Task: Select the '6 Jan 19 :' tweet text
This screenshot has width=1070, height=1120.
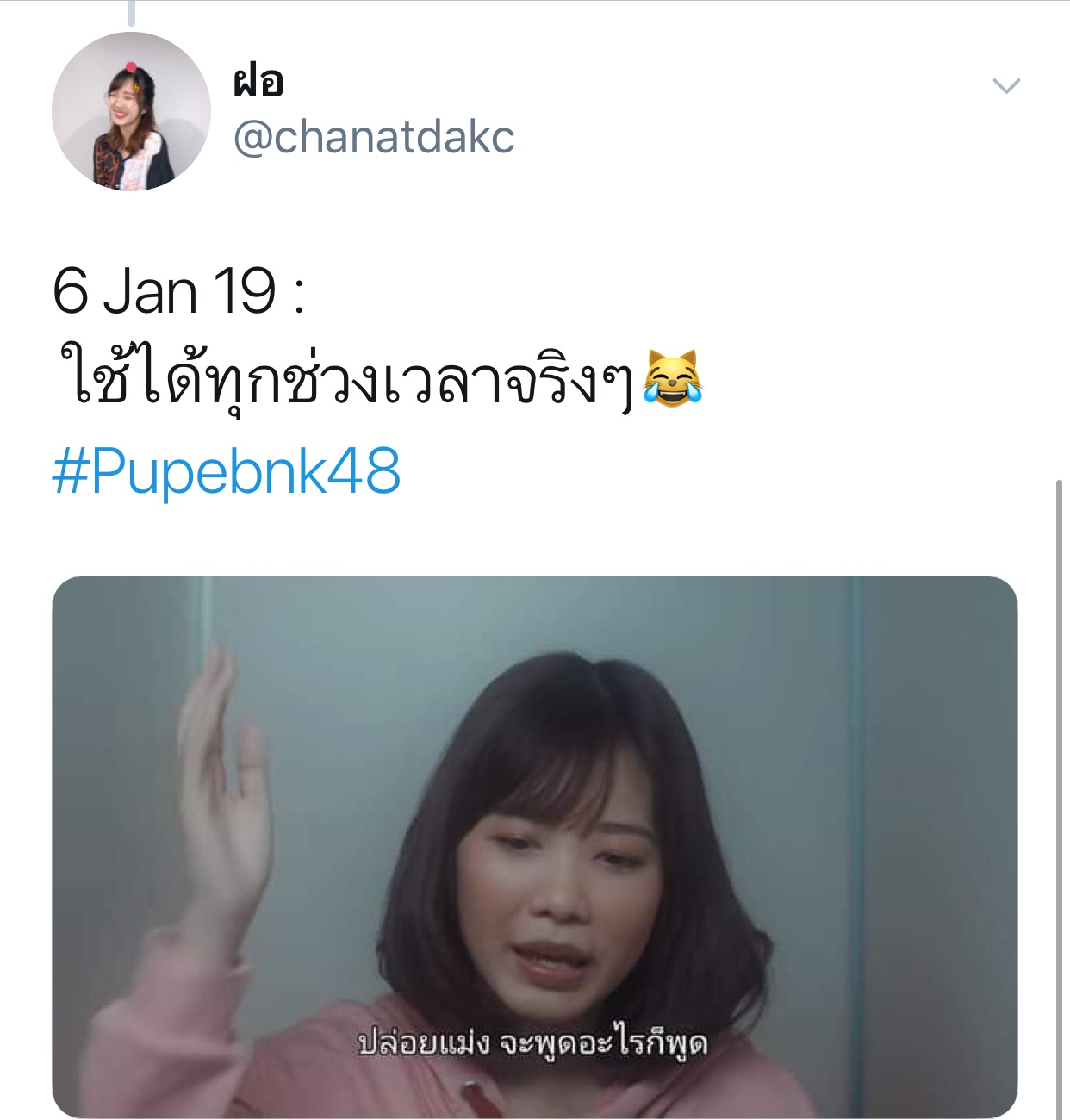Action: click(179, 291)
